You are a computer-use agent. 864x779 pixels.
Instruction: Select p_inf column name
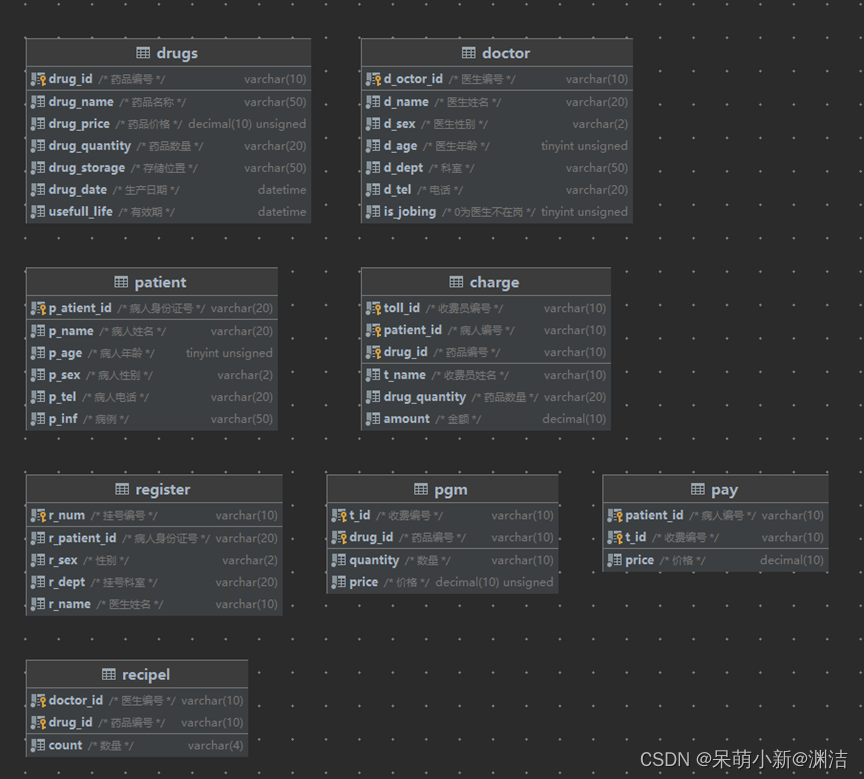63,419
